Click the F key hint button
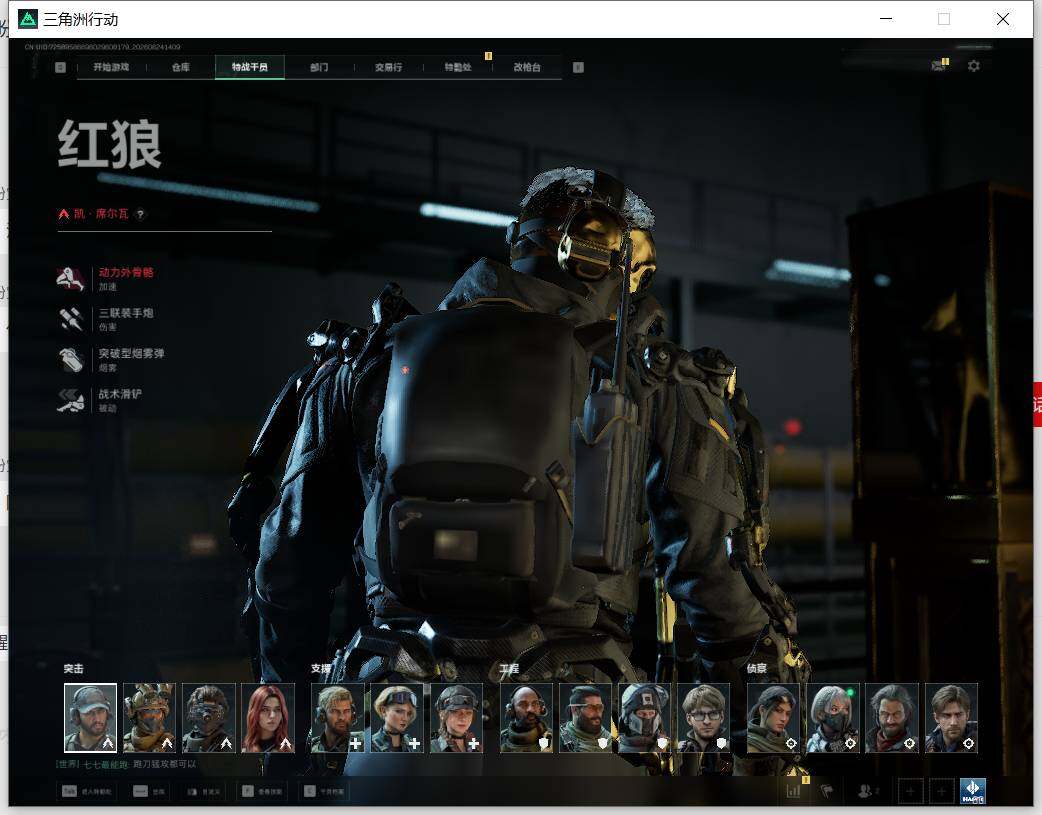 (x=262, y=791)
